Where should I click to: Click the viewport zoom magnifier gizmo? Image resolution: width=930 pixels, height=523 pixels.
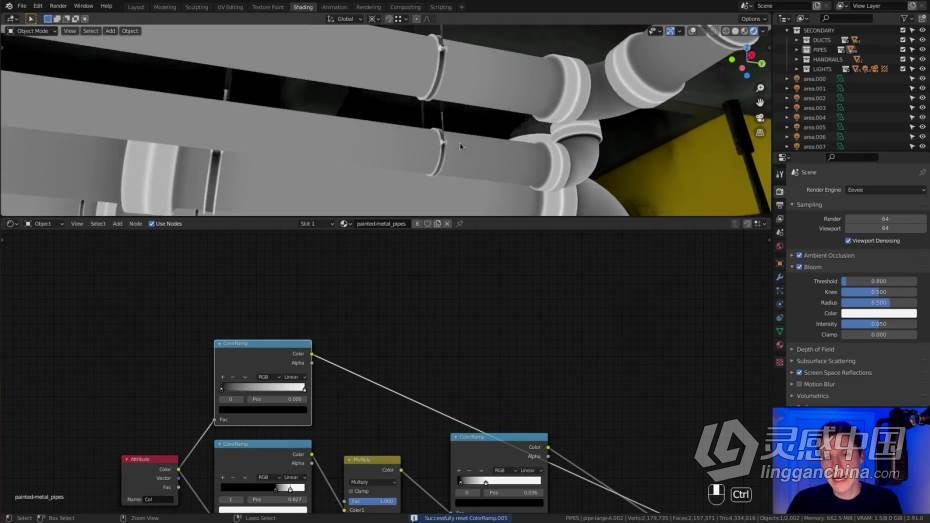coord(760,88)
